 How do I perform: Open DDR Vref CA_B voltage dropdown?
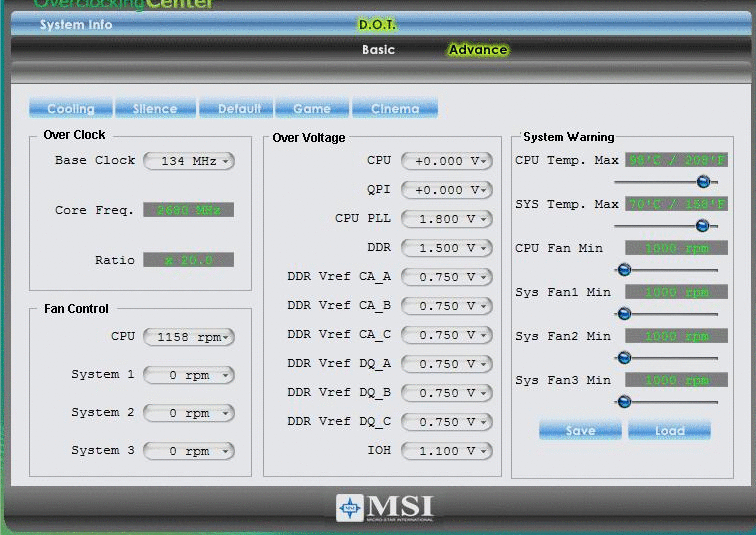pos(447,306)
